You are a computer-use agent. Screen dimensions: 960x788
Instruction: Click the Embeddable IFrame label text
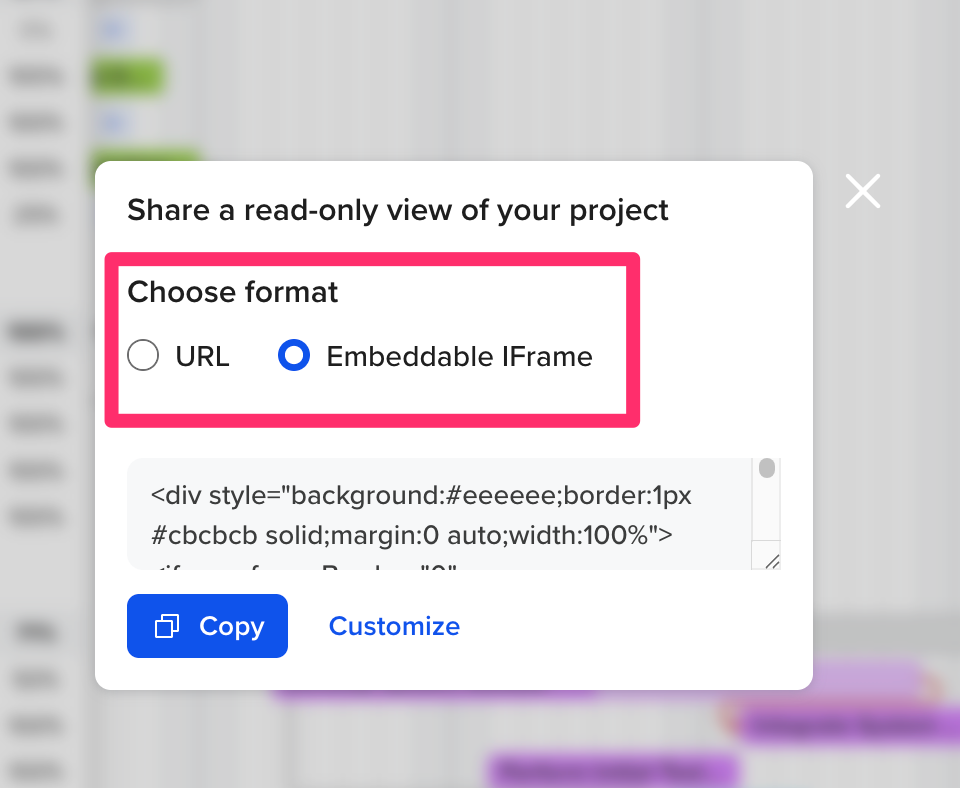pyautogui.click(x=459, y=356)
